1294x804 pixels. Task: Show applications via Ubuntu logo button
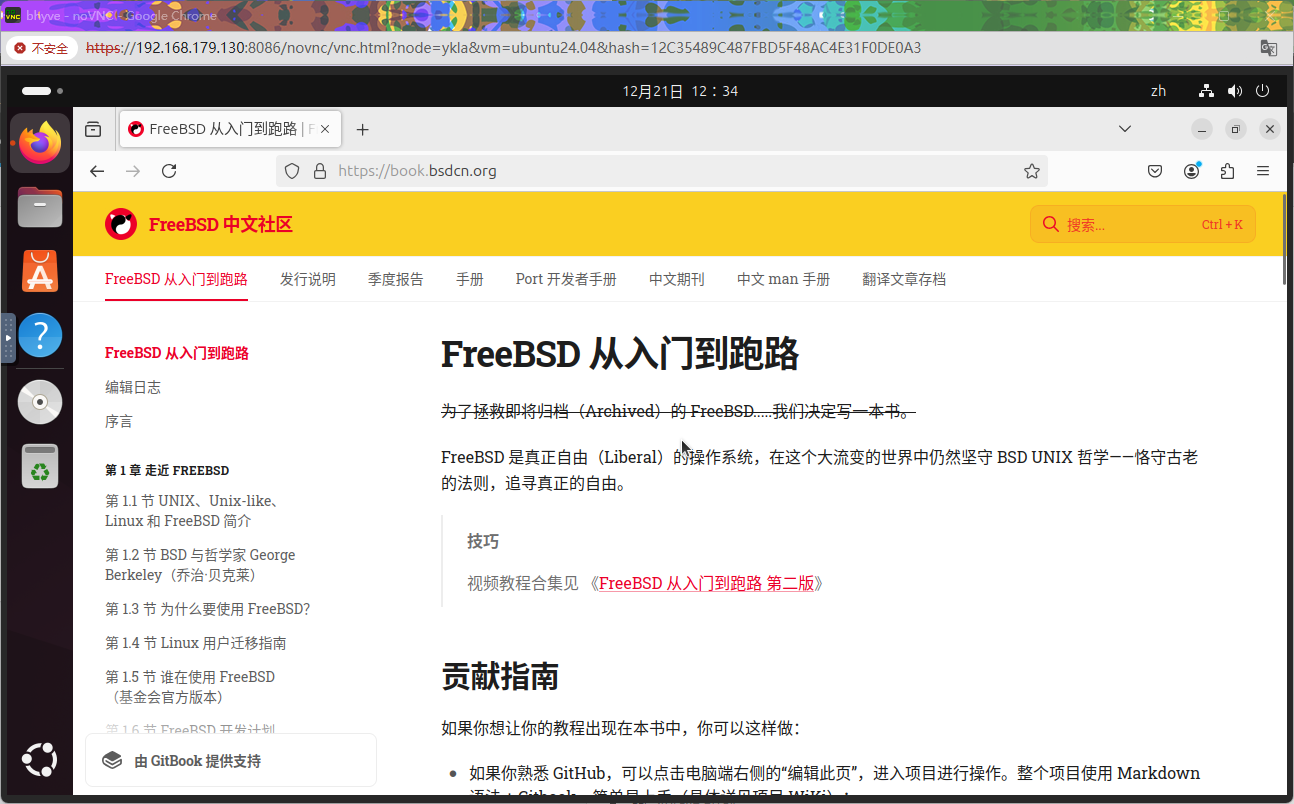coord(40,760)
